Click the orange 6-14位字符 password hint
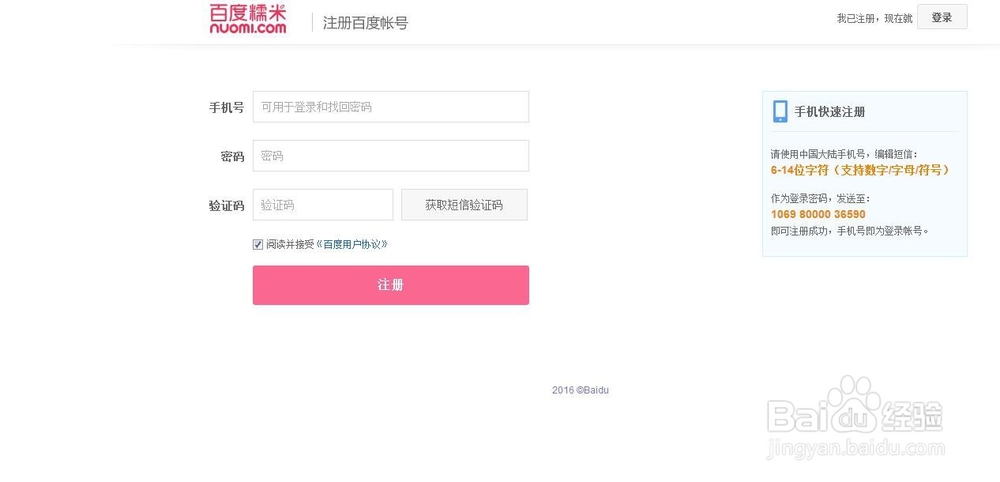1000x482 pixels. tap(859, 170)
